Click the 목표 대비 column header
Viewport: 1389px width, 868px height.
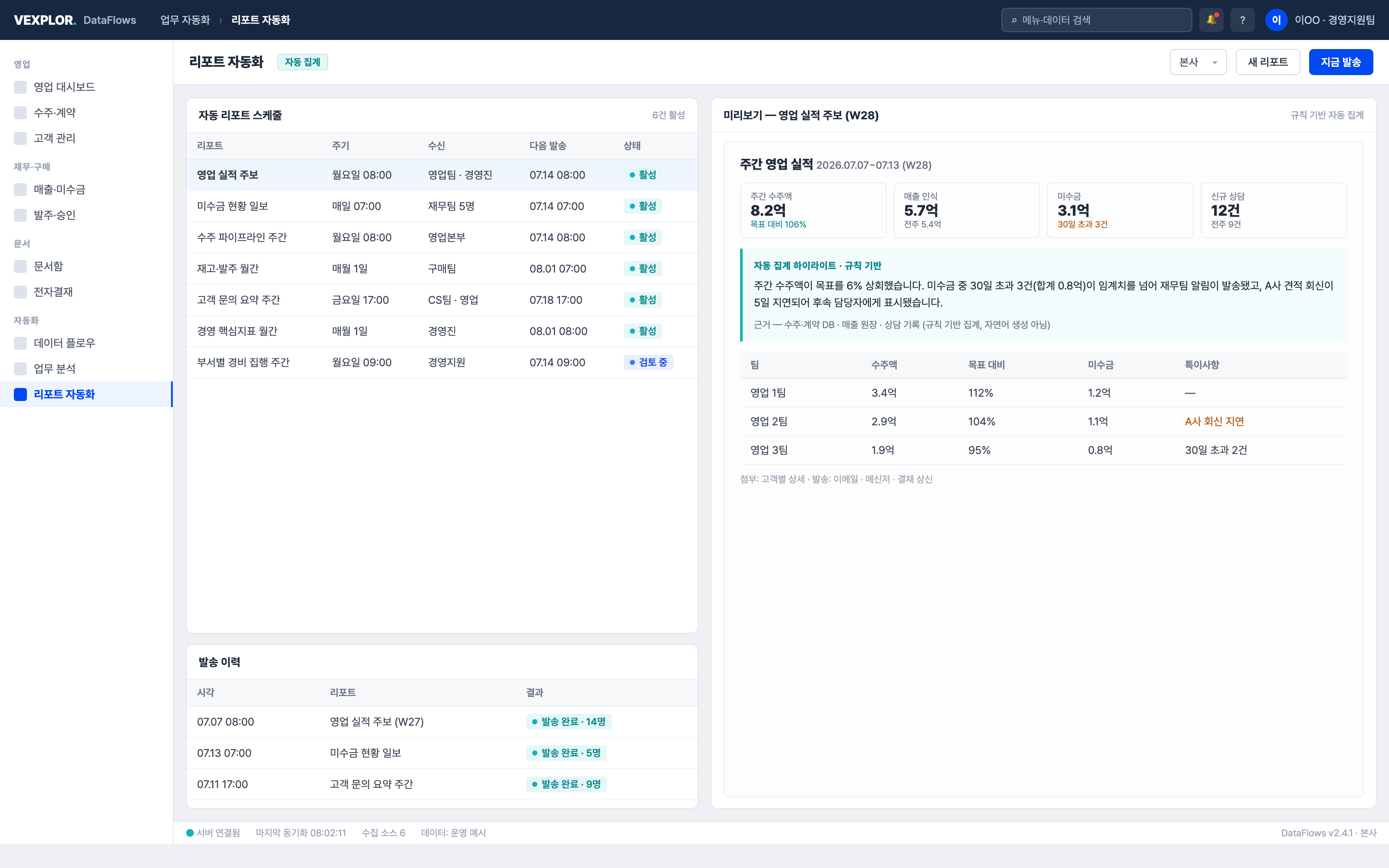point(986,365)
